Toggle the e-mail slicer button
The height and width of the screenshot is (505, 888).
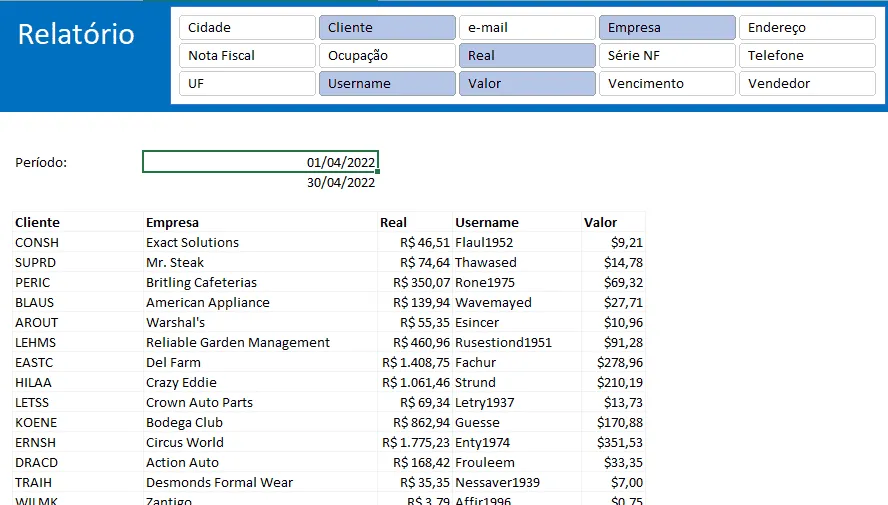click(x=527, y=27)
